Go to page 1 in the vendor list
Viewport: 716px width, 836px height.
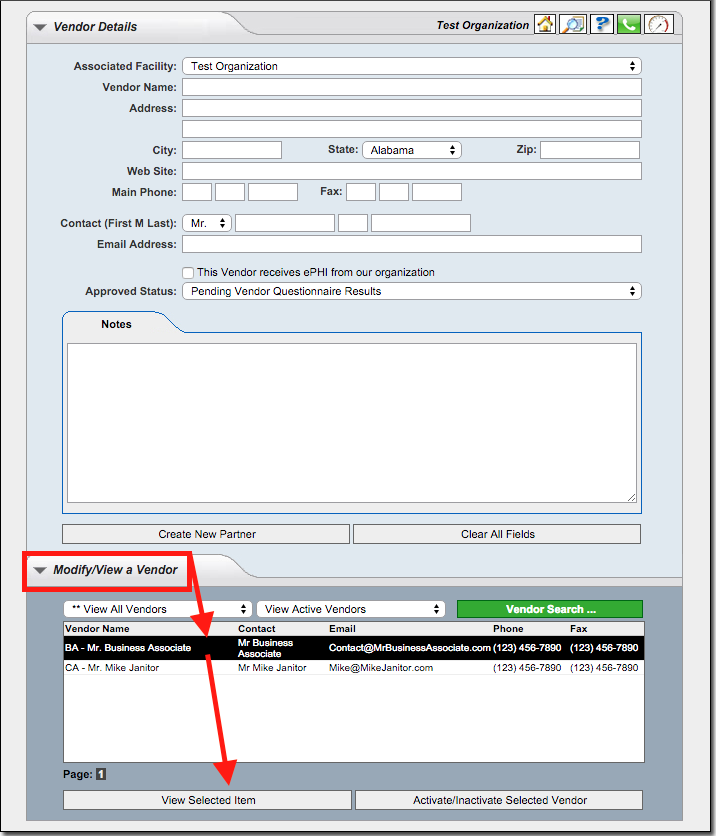coord(101,774)
